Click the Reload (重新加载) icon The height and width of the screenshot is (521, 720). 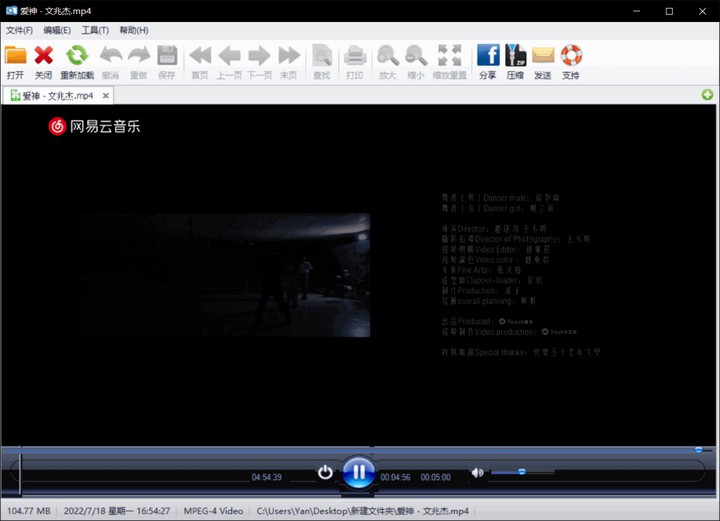click(x=77, y=55)
